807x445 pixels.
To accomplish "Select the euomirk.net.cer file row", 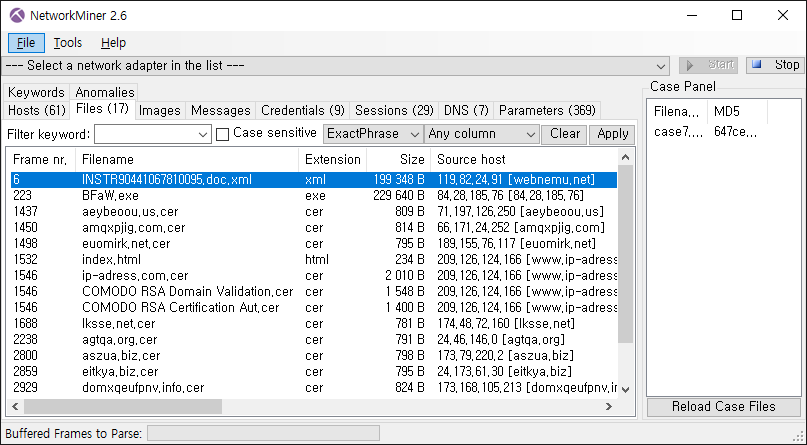I will (313, 243).
